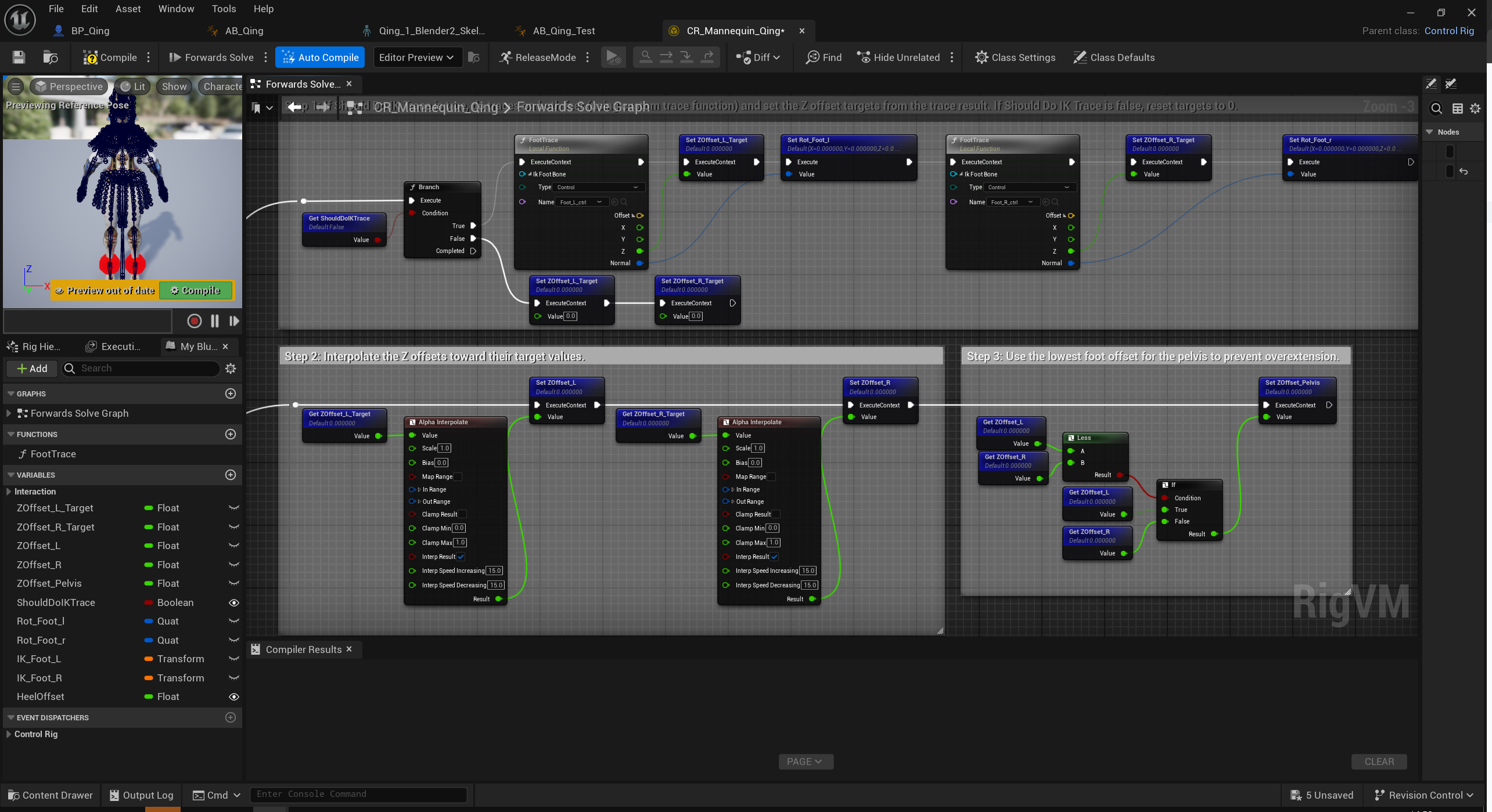Open My Blueprint panel settings gear

pyautogui.click(x=231, y=369)
